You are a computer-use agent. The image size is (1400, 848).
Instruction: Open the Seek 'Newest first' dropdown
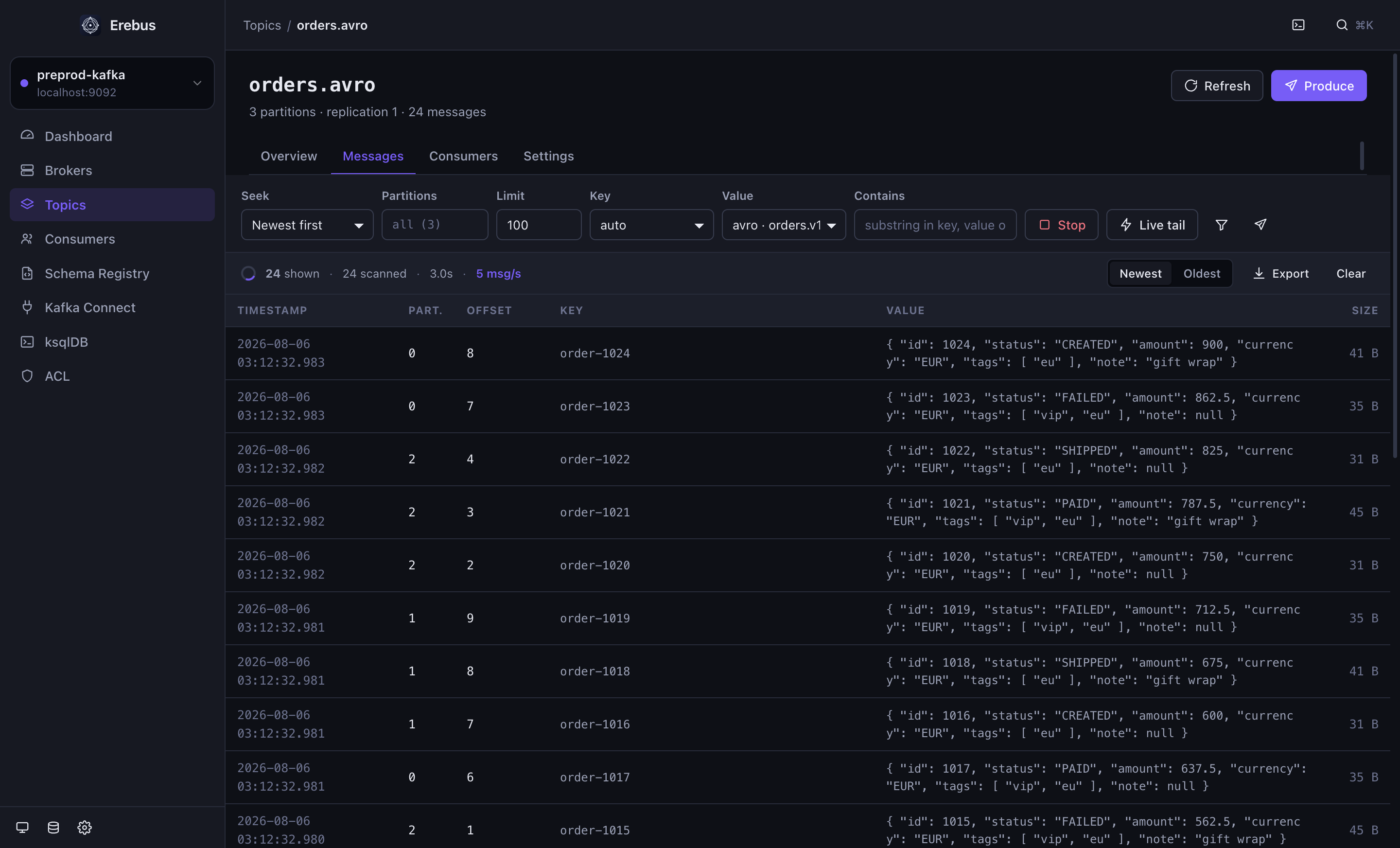tap(307, 225)
